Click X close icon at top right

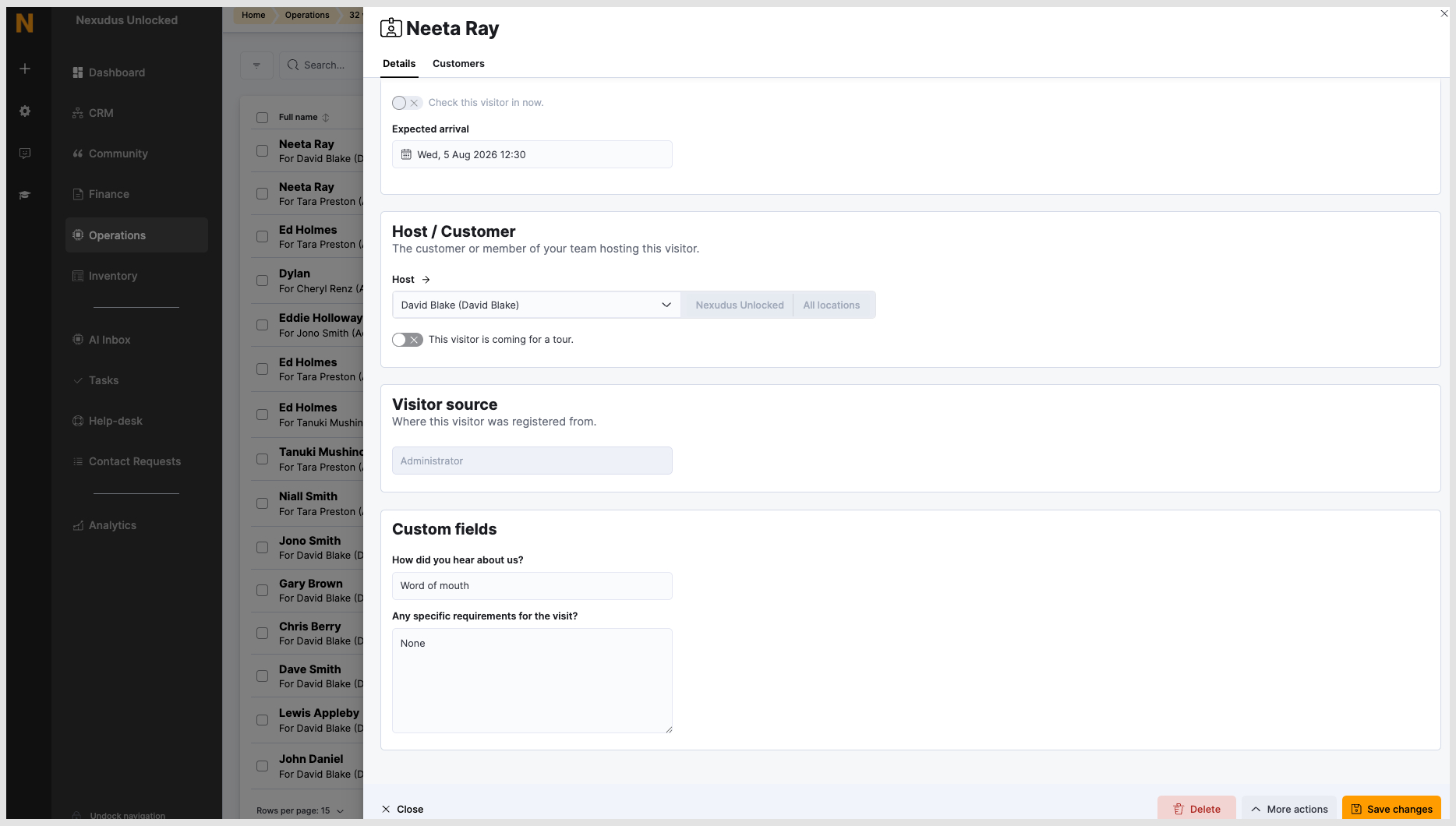pos(1444,13)
